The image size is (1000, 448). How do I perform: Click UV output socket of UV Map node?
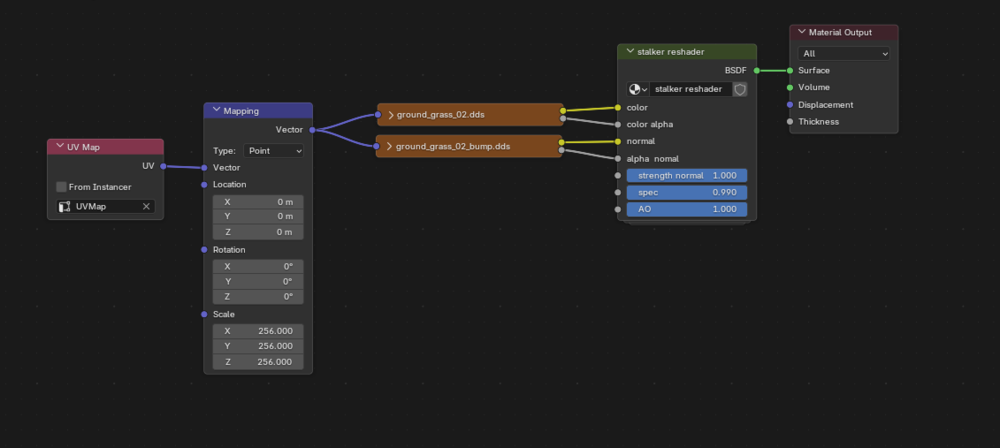point(163,166)
